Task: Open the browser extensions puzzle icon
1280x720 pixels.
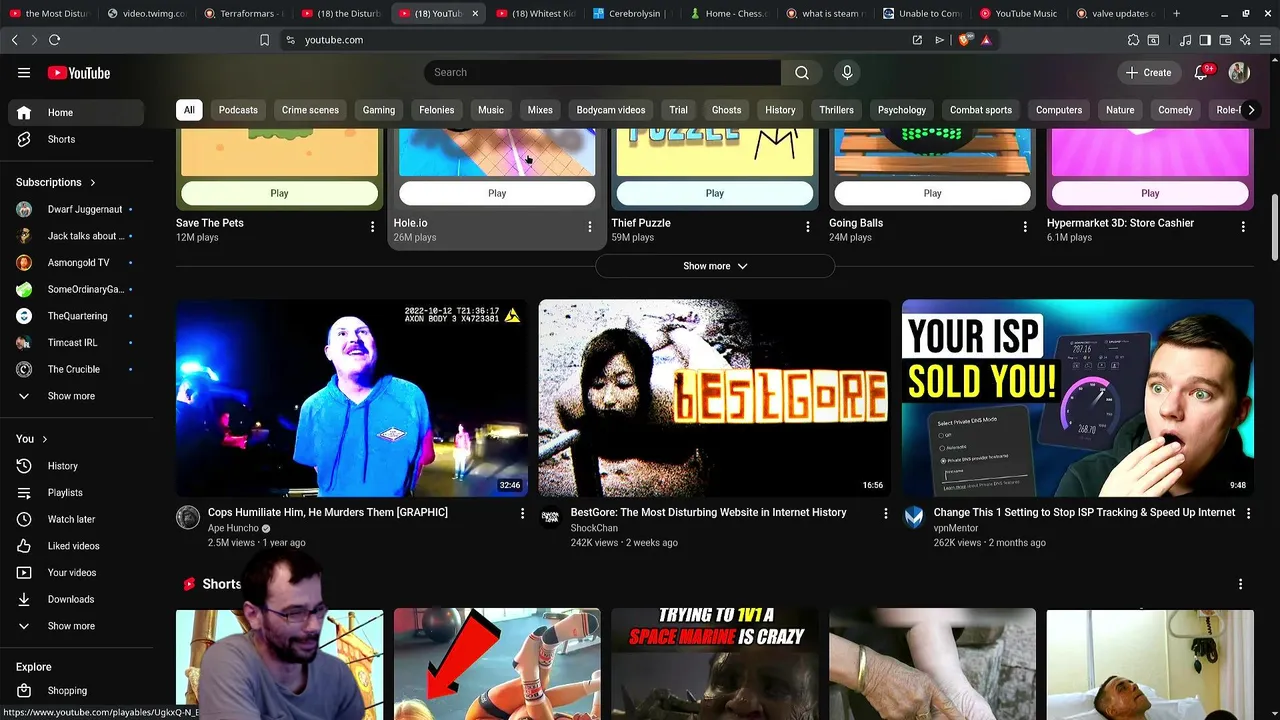Action: pos(1133,40)
